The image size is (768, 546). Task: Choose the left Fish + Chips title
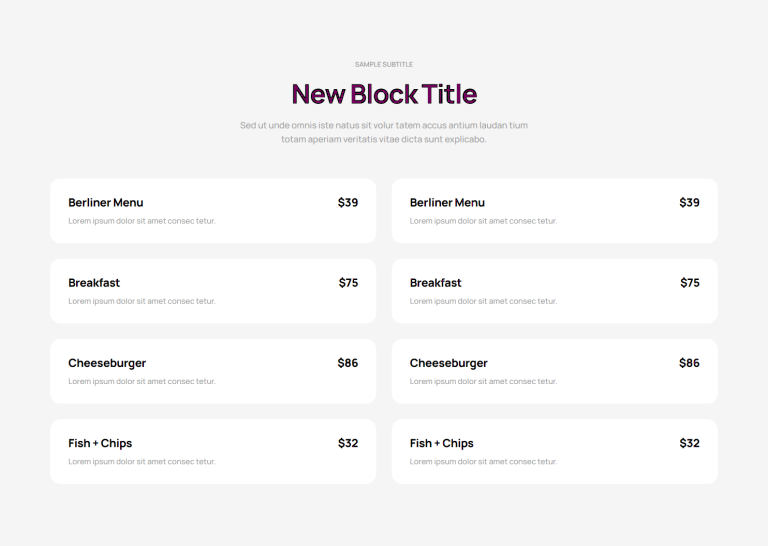point(100,443)
